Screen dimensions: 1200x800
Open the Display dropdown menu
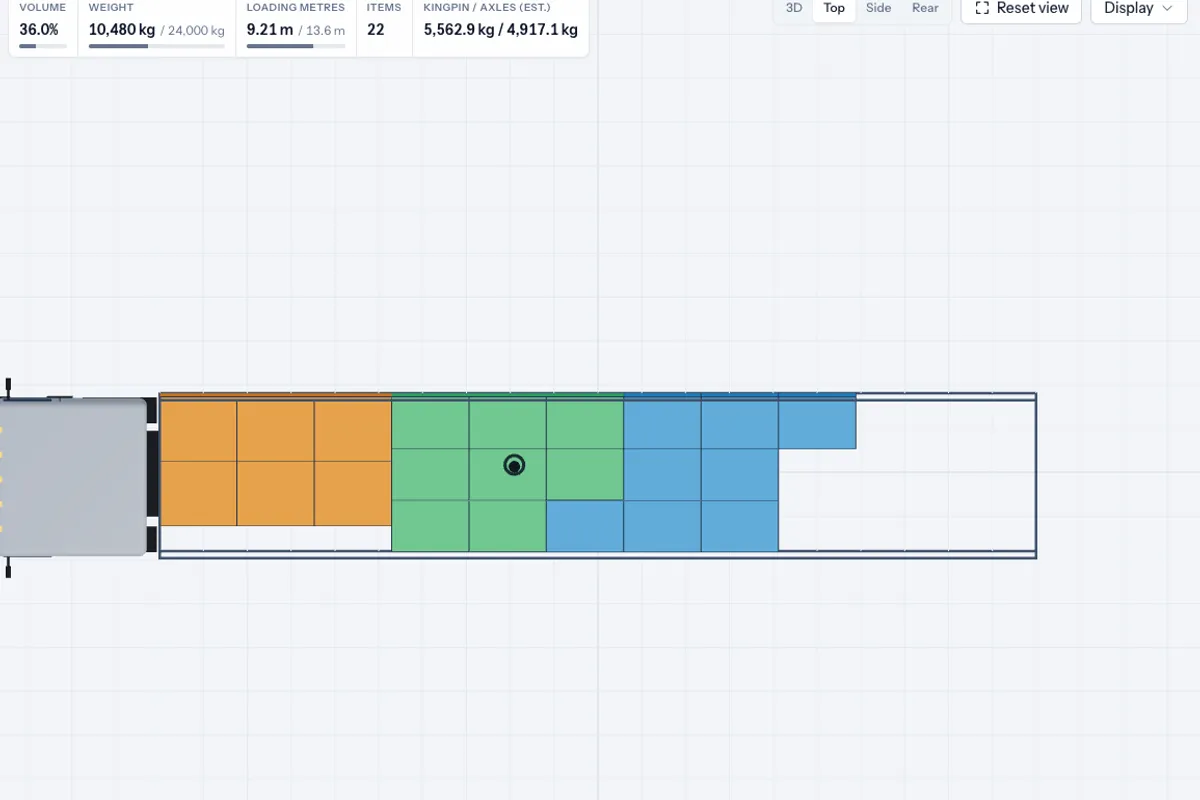[x=1138, y=8]
